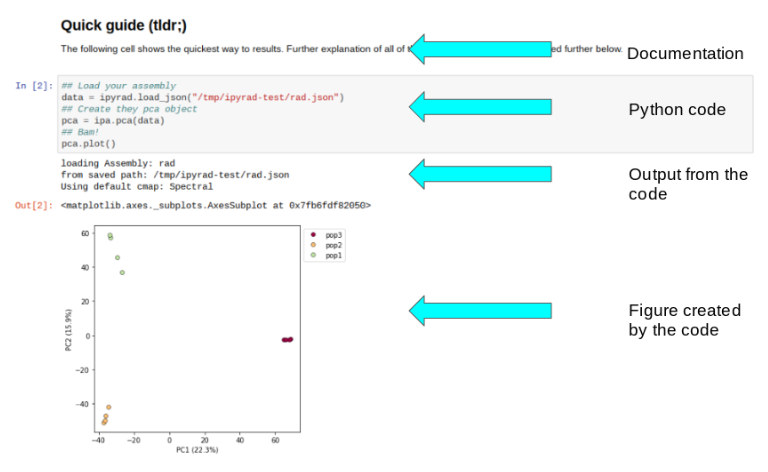Click 'Output from the code' label
Image resolution: width=768 pixels, height=472 pixels.
point(688,184)
